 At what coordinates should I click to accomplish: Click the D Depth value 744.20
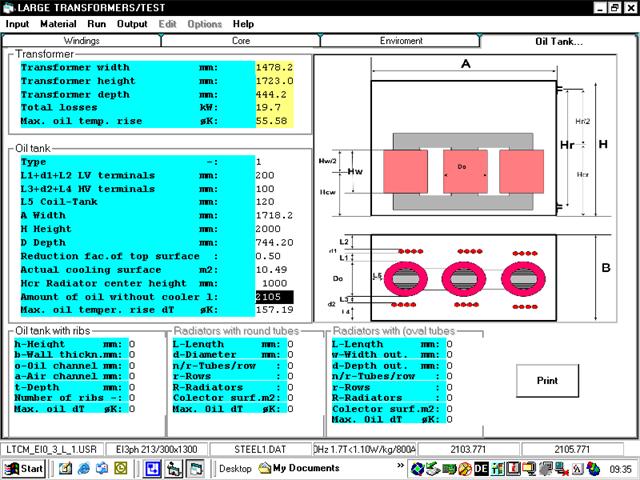click(274, 242)
